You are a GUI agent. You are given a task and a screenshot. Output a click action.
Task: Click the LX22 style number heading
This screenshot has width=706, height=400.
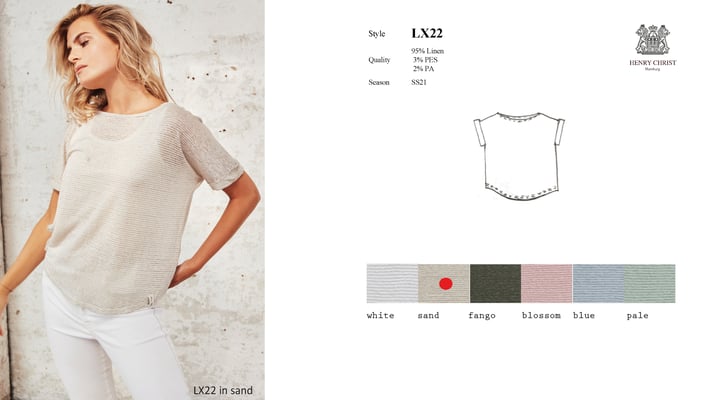pyautogui.click(x=427, y=33)
